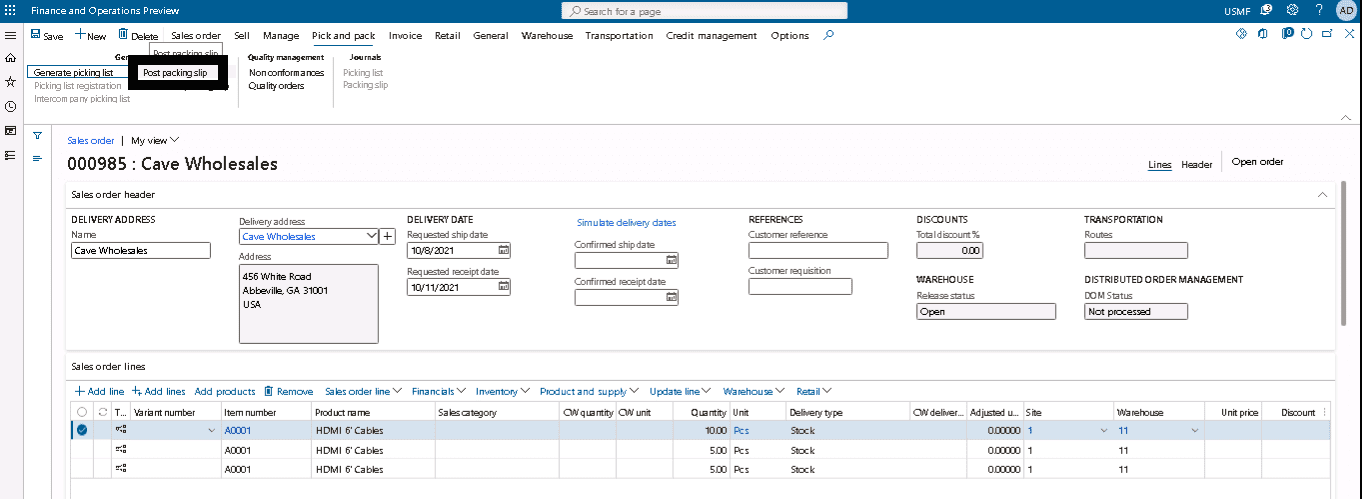Expand Retail menu in lines toolbar
This screenshot has height=499, width=1362.
click(814, 391)
